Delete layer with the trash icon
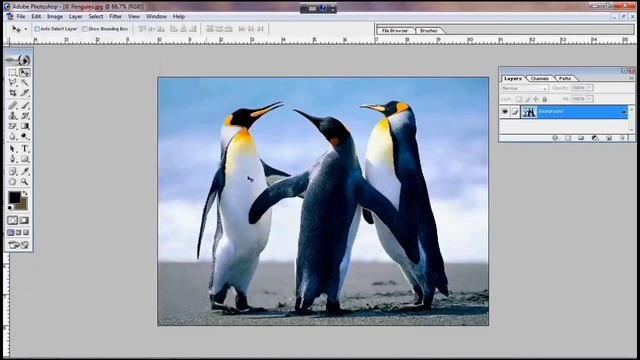Screen dimensions: 640x360 tap(622, 138)
